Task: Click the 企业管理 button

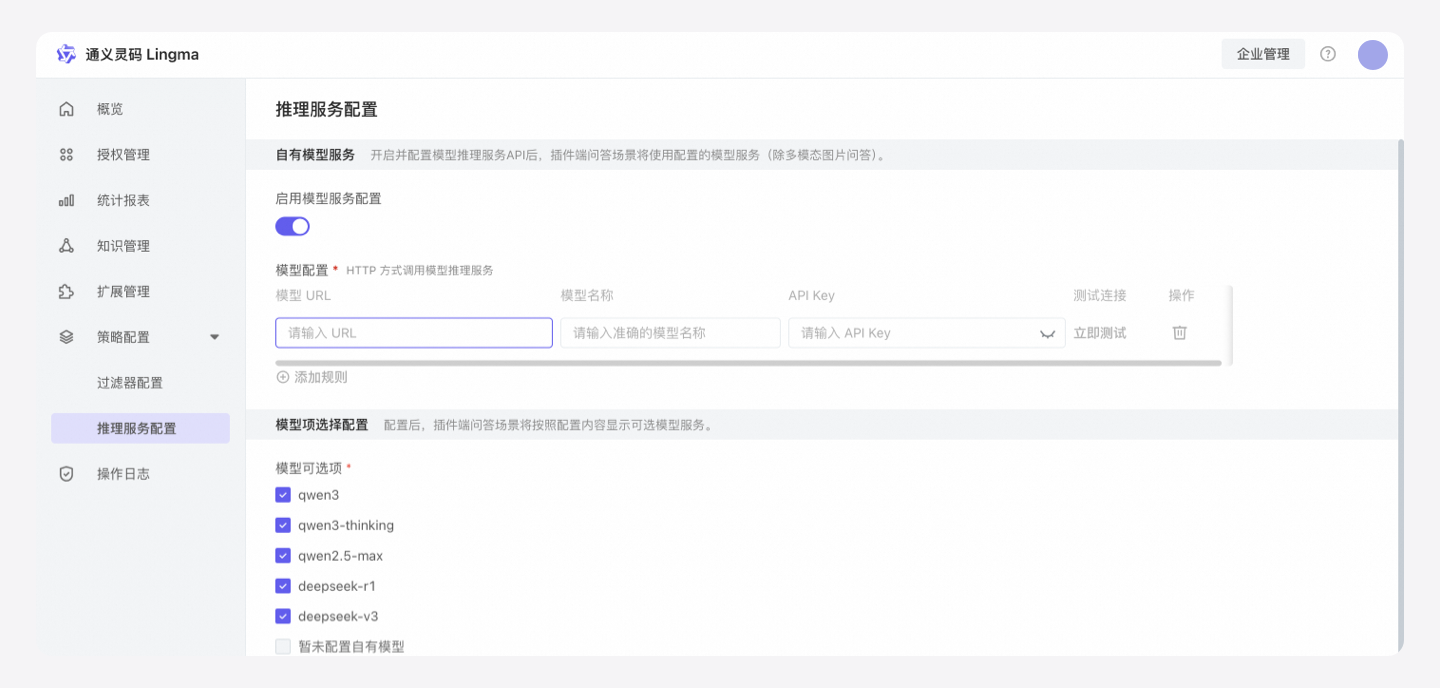Action: coord(1263,54)
